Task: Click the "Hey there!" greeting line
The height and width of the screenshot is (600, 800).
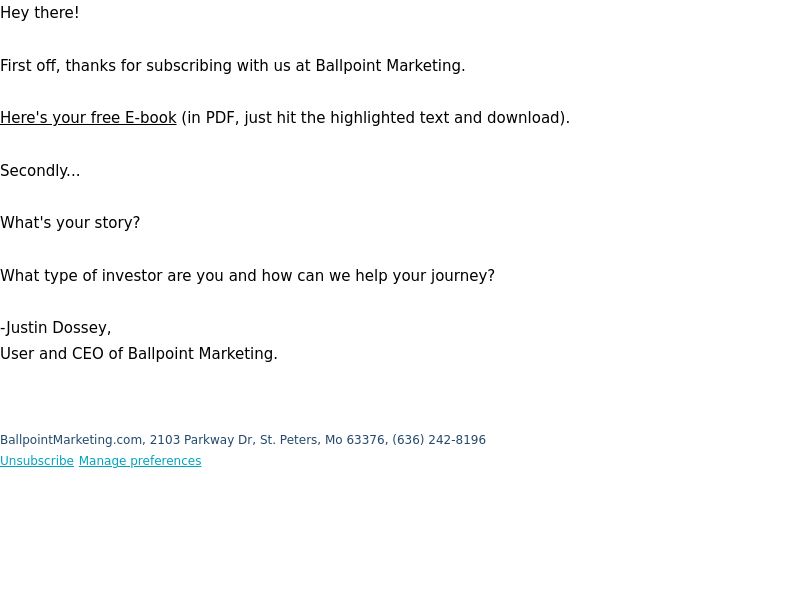Action: [x=40, y=13]
